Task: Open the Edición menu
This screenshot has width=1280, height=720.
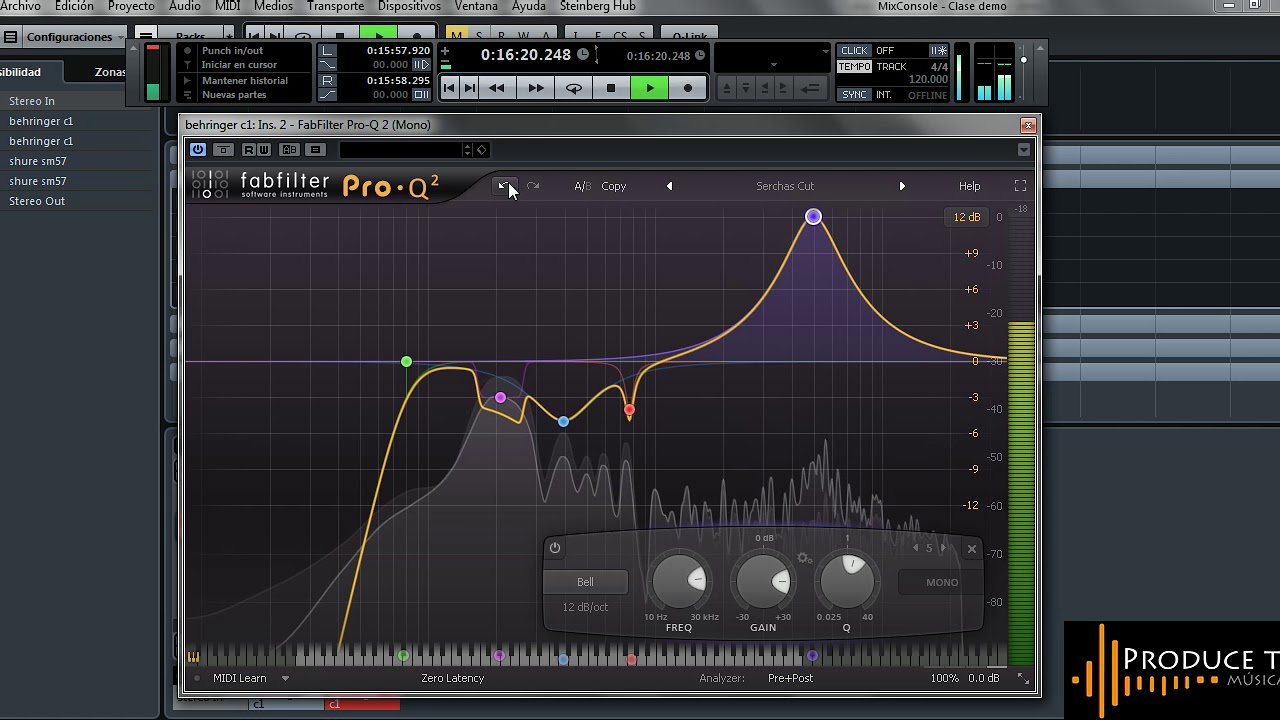Action: tap(74, 6)
